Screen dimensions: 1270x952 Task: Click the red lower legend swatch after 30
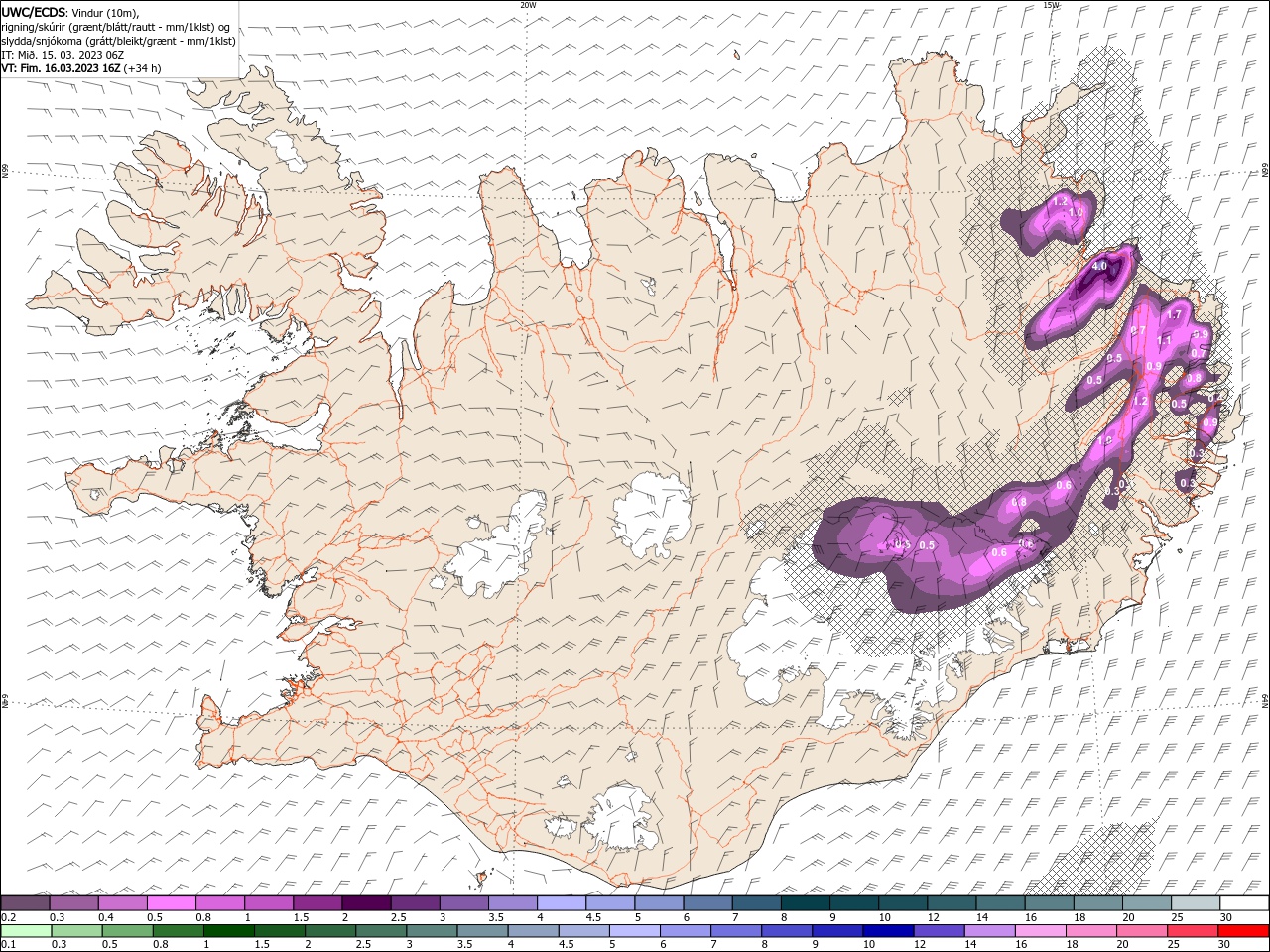tap(1243, 931)
